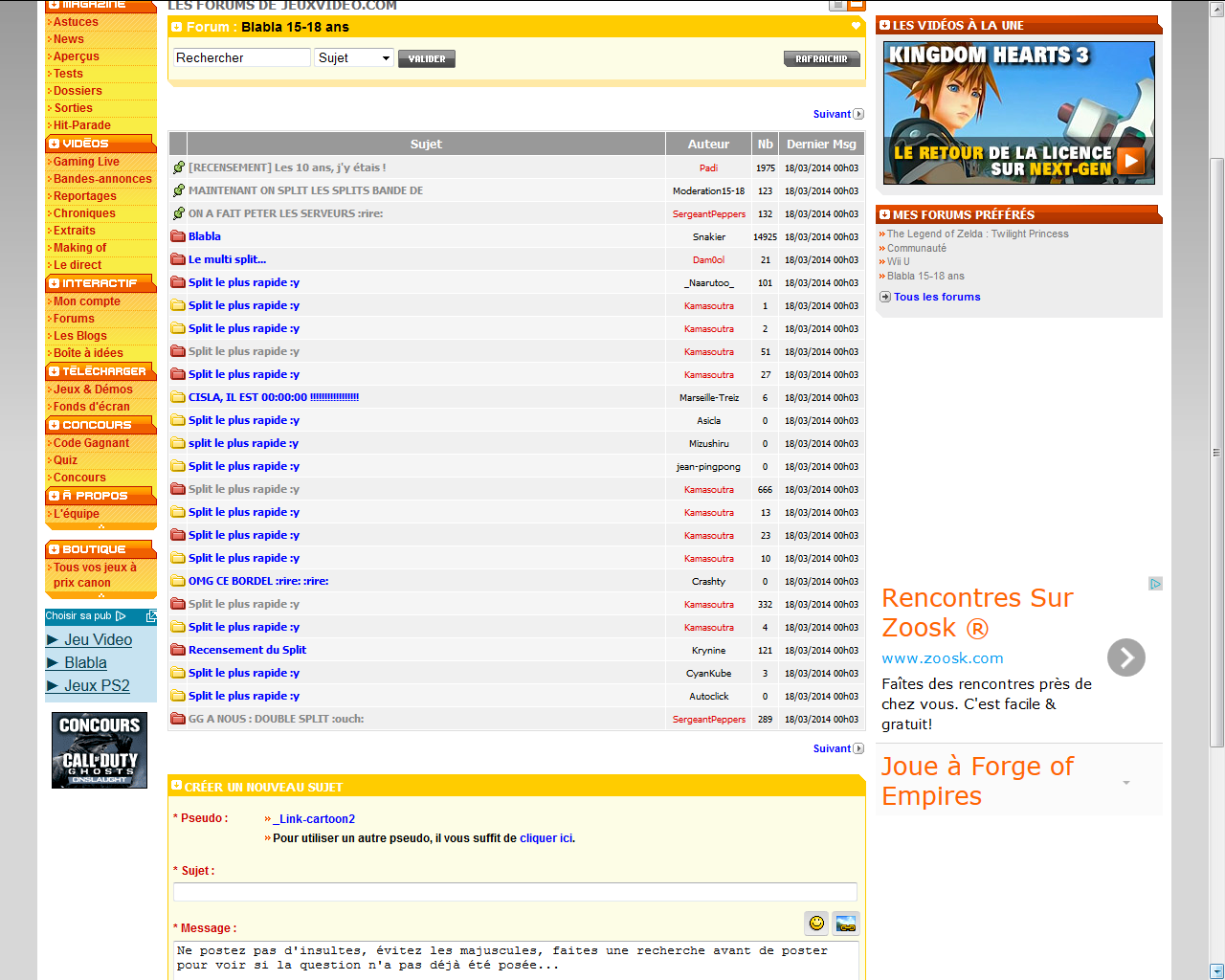
Task: Click the pinned icon beside the [RECENSEMENT] topic
Action: (x=178, y=167)
